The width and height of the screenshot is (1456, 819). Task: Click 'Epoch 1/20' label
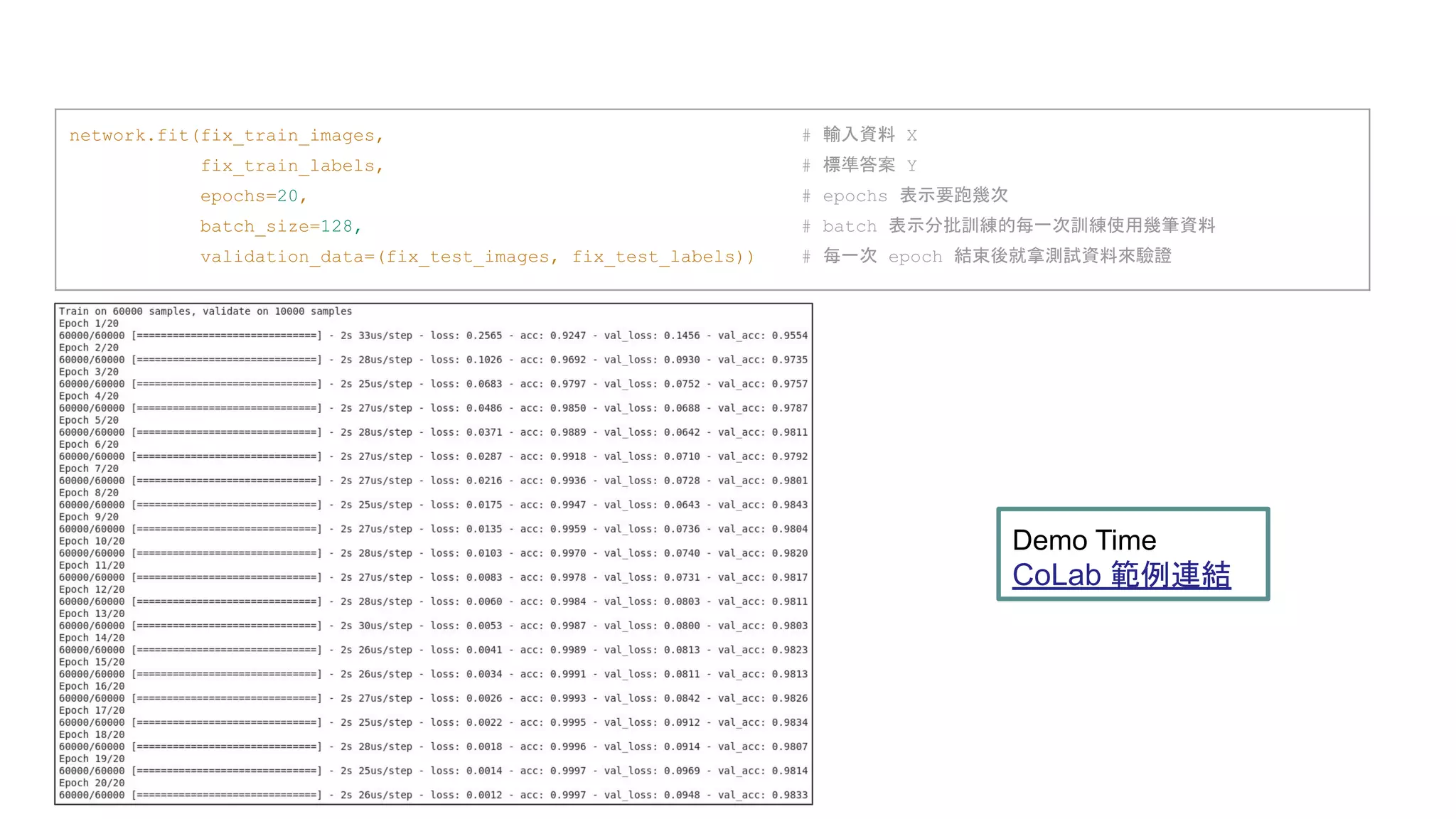[x=89, y=323]
